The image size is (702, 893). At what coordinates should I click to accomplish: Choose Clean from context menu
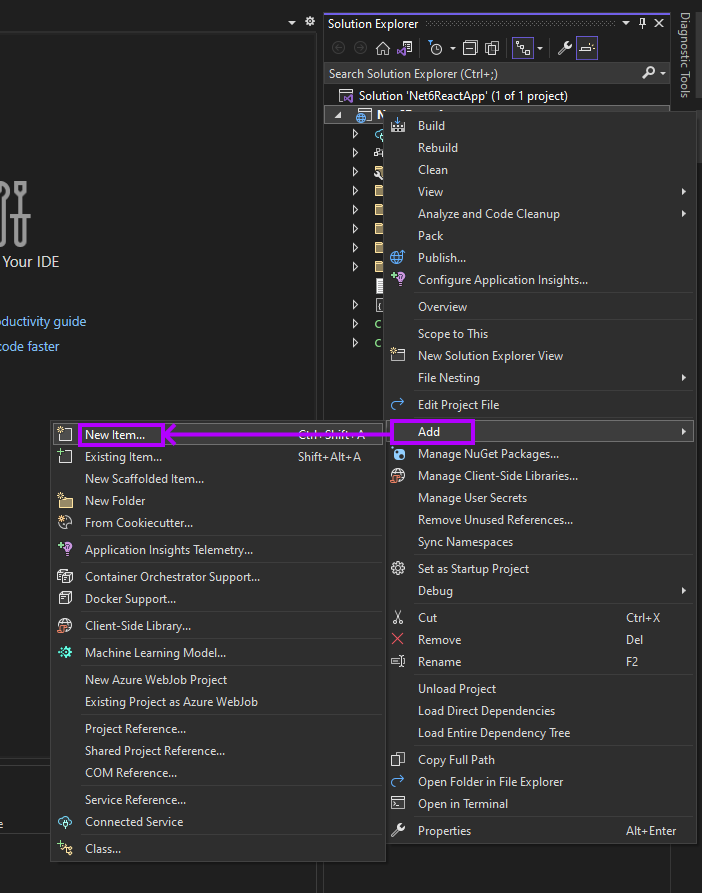pos(433,170)
